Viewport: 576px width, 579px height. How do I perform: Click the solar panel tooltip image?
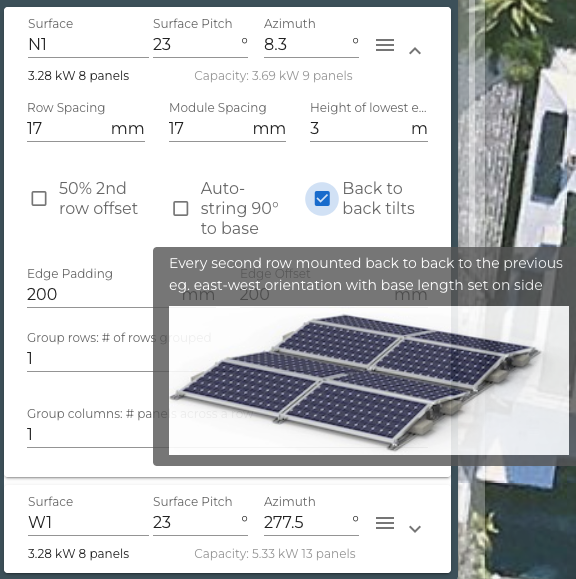[368, 380]
